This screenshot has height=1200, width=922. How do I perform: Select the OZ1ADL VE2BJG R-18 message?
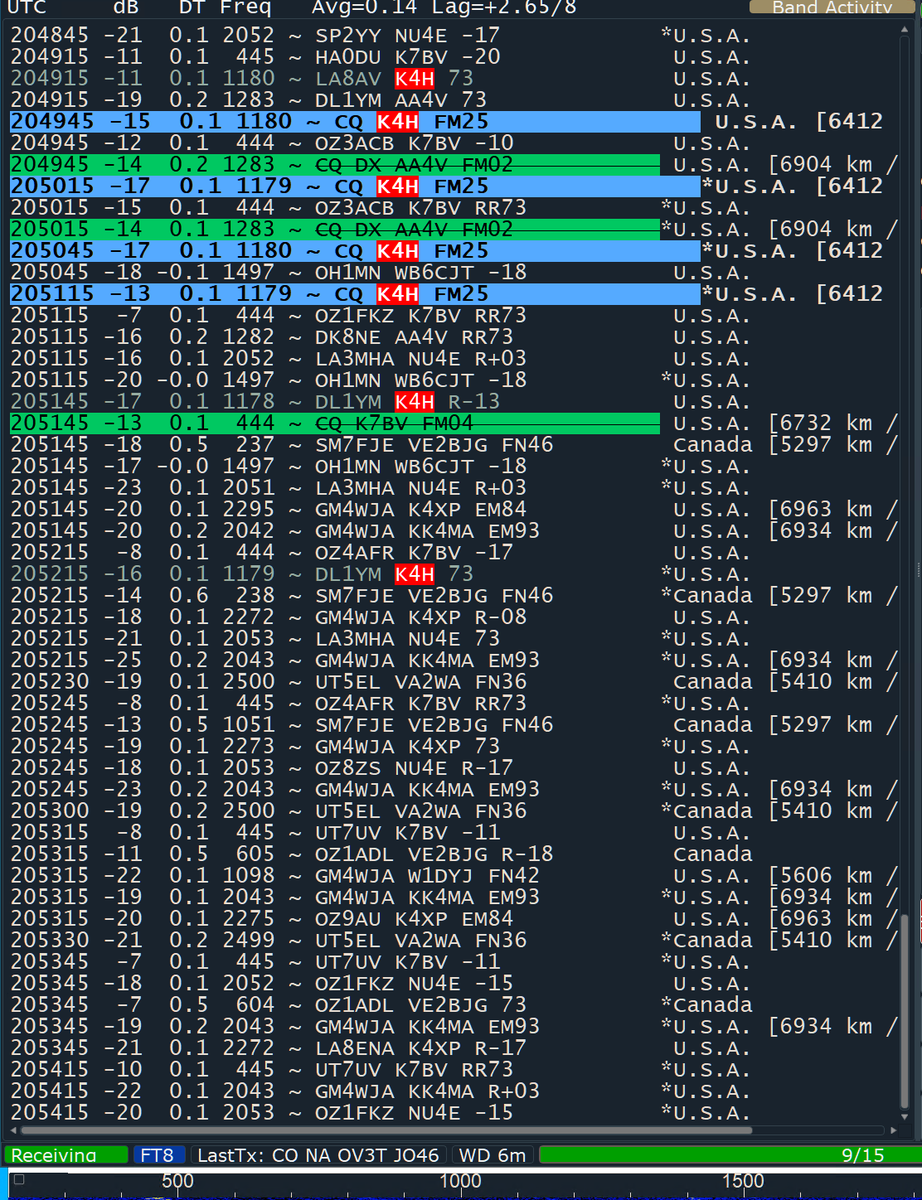click(x=434, y=854)
